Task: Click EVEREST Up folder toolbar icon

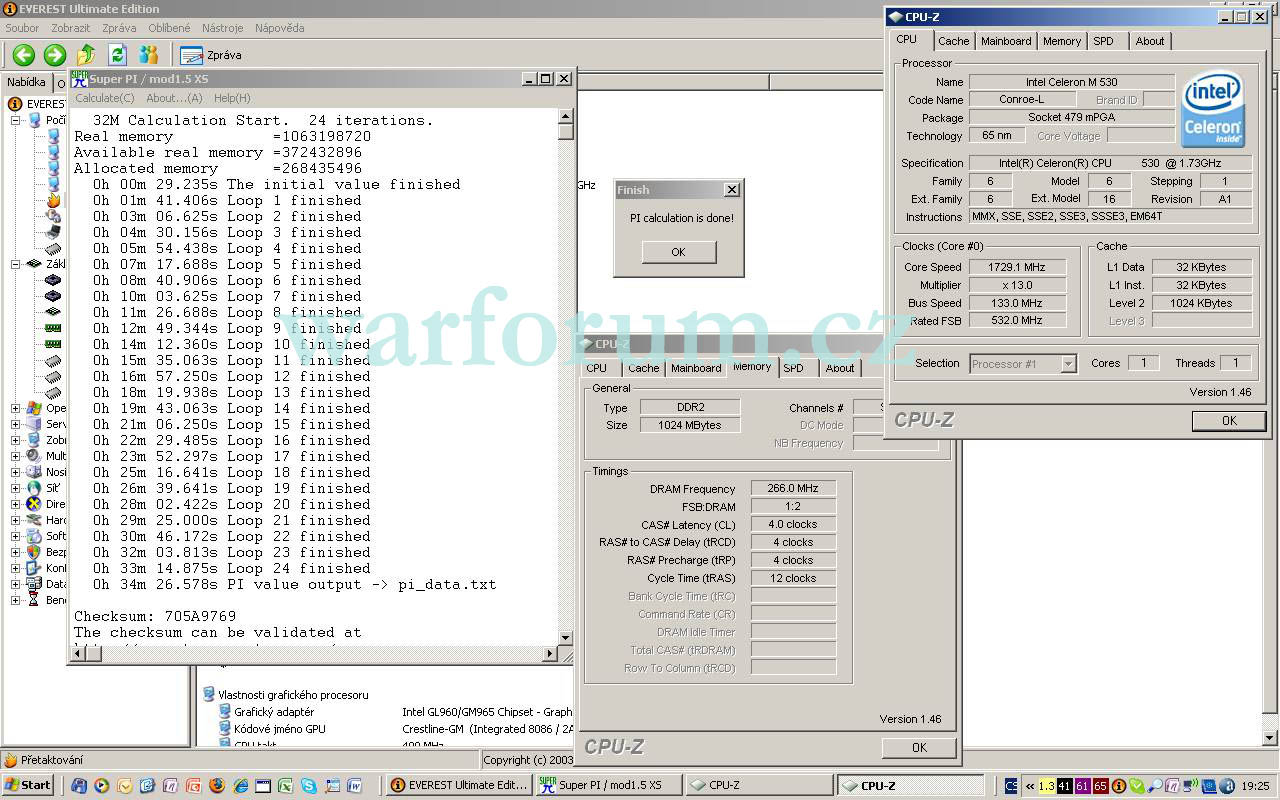Action: click(x=86, y=55)
